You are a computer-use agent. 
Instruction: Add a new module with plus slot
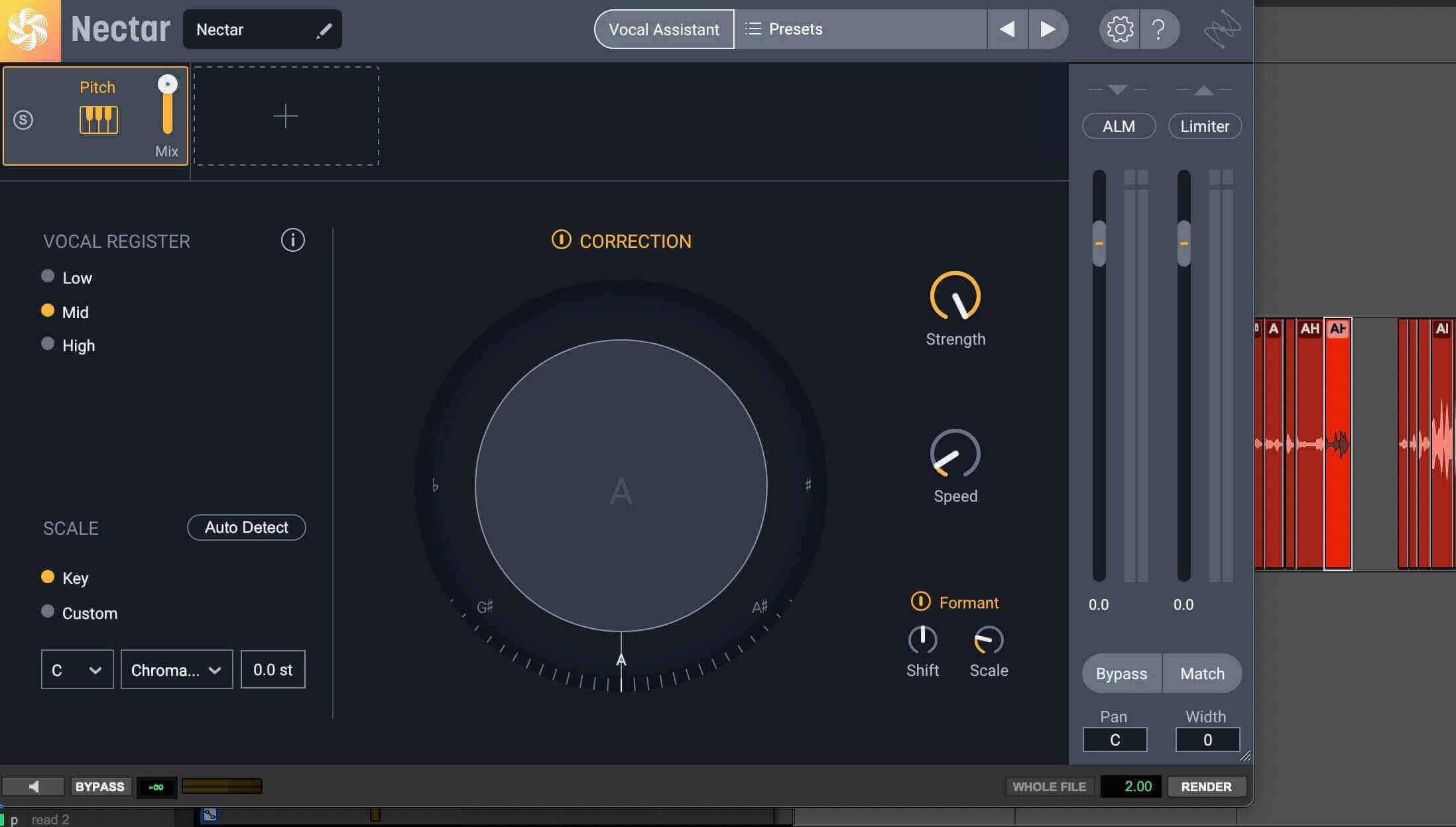click(286, 116)
